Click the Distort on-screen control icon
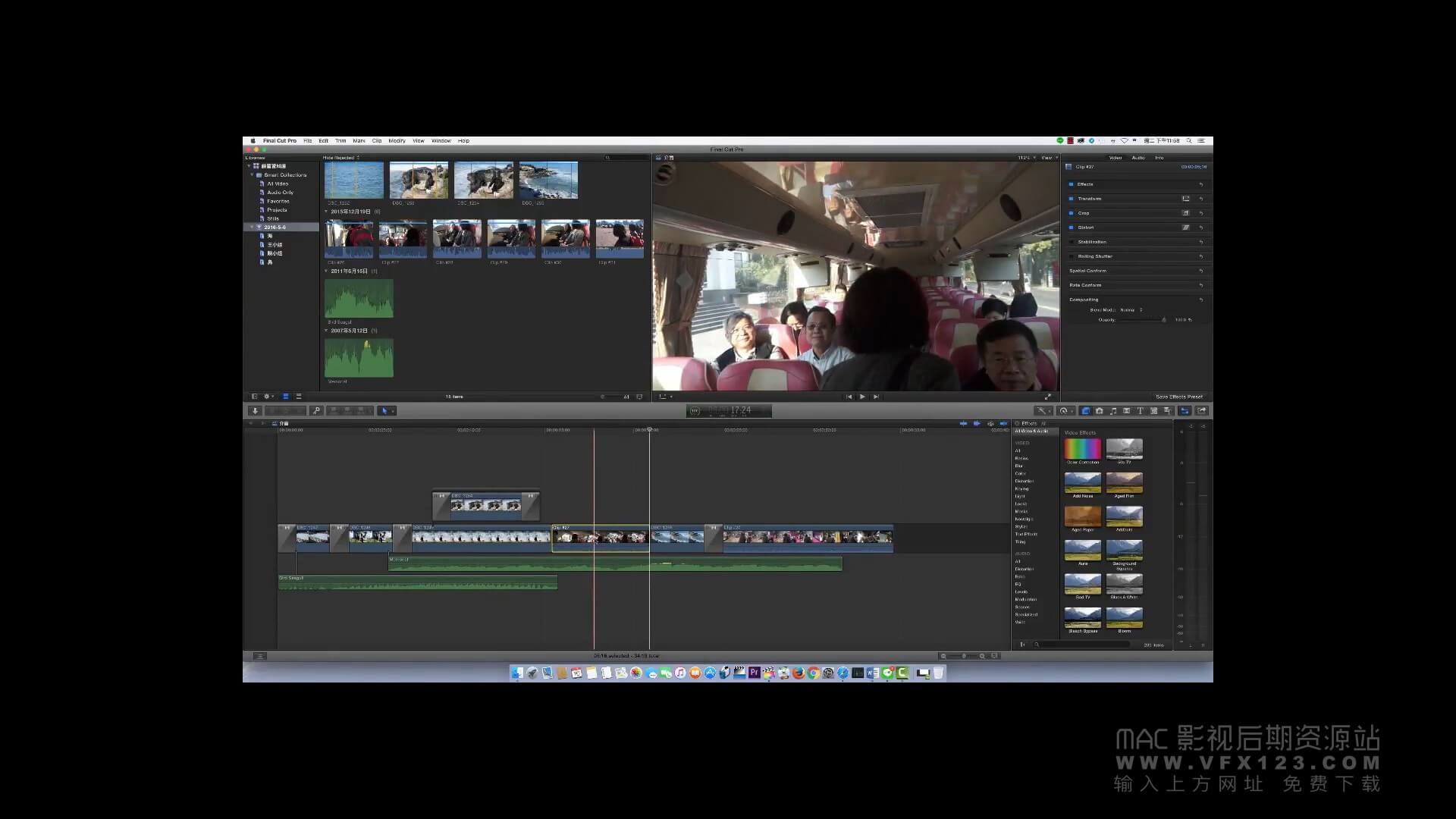Viewport: 1456px width, 819px height. [1186, 227]
